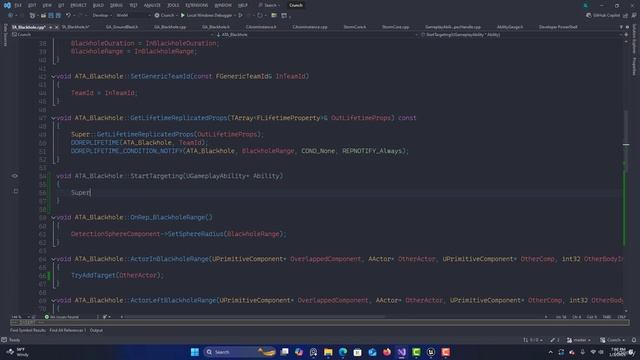Click the quick actions eye icon in margin
640x360 pixels.
click(15, 176)
